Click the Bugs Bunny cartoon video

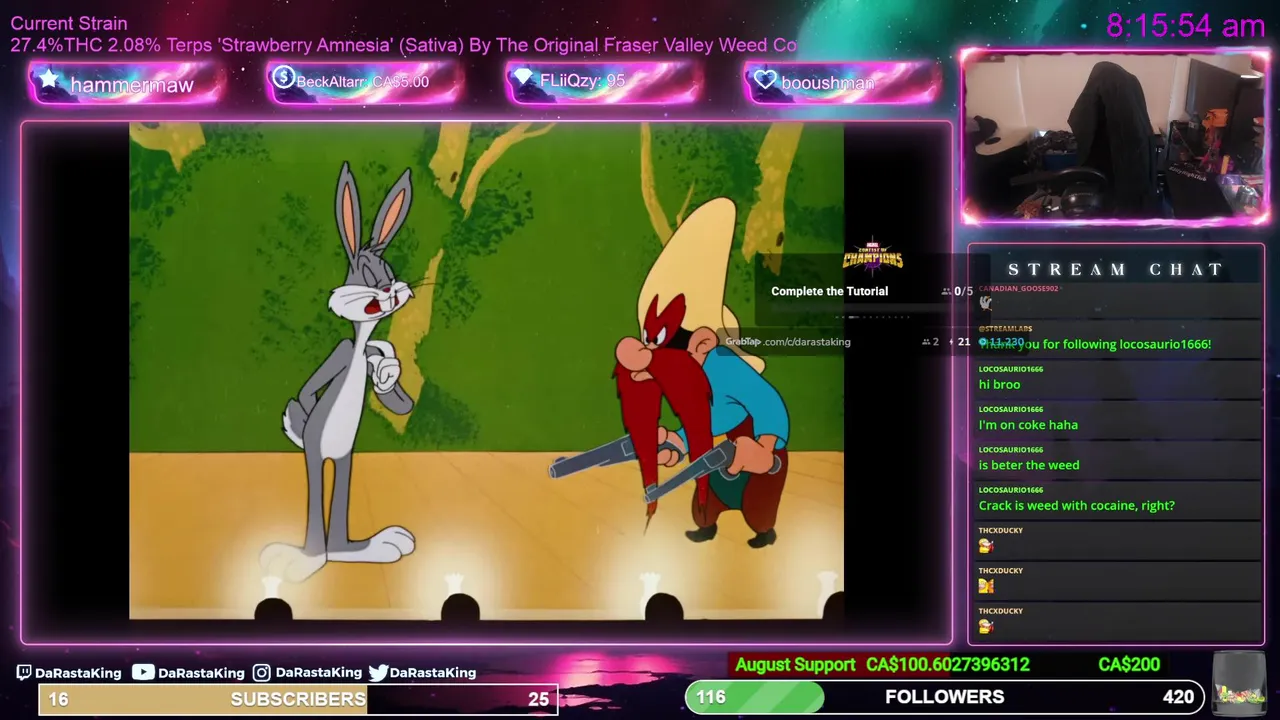point(486,371)
